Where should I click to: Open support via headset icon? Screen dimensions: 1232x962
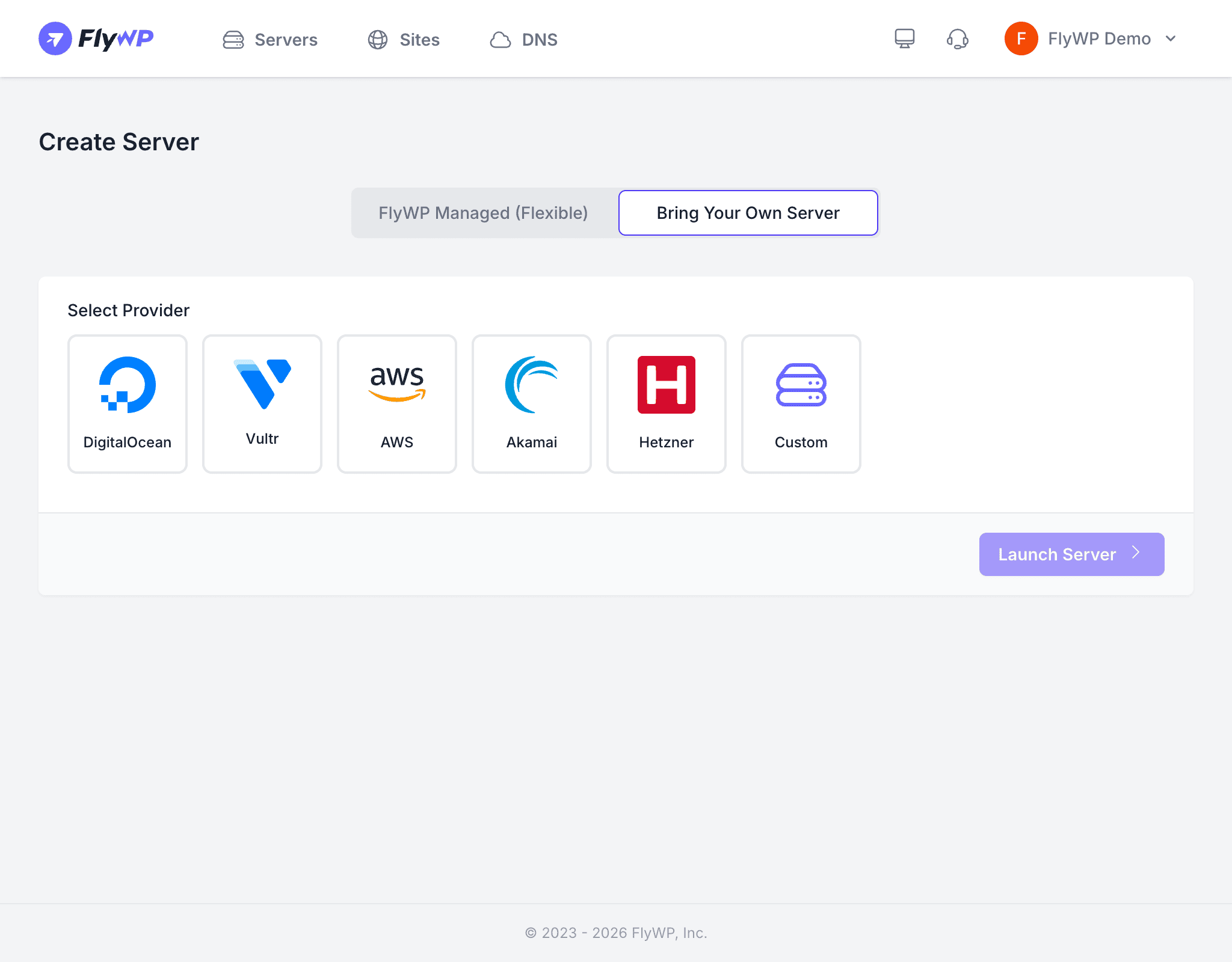pos(958,39)
